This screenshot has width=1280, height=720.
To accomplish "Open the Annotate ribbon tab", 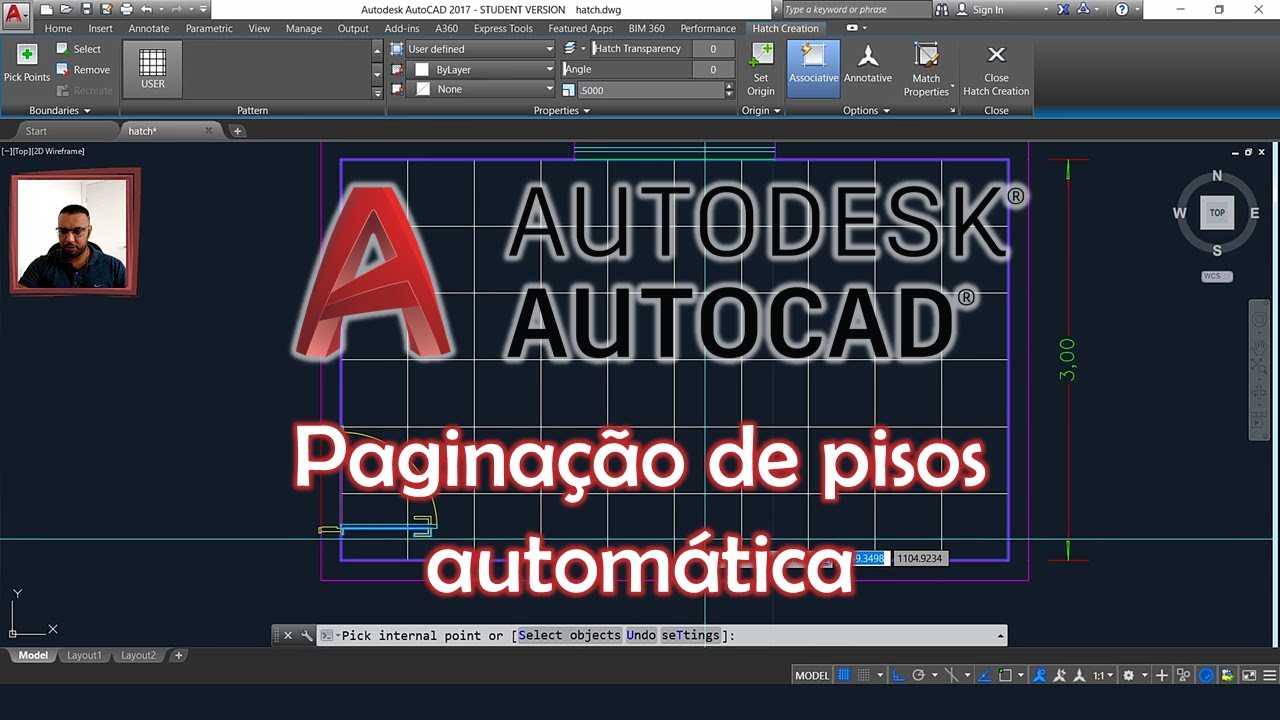I will tap(149, 29).
